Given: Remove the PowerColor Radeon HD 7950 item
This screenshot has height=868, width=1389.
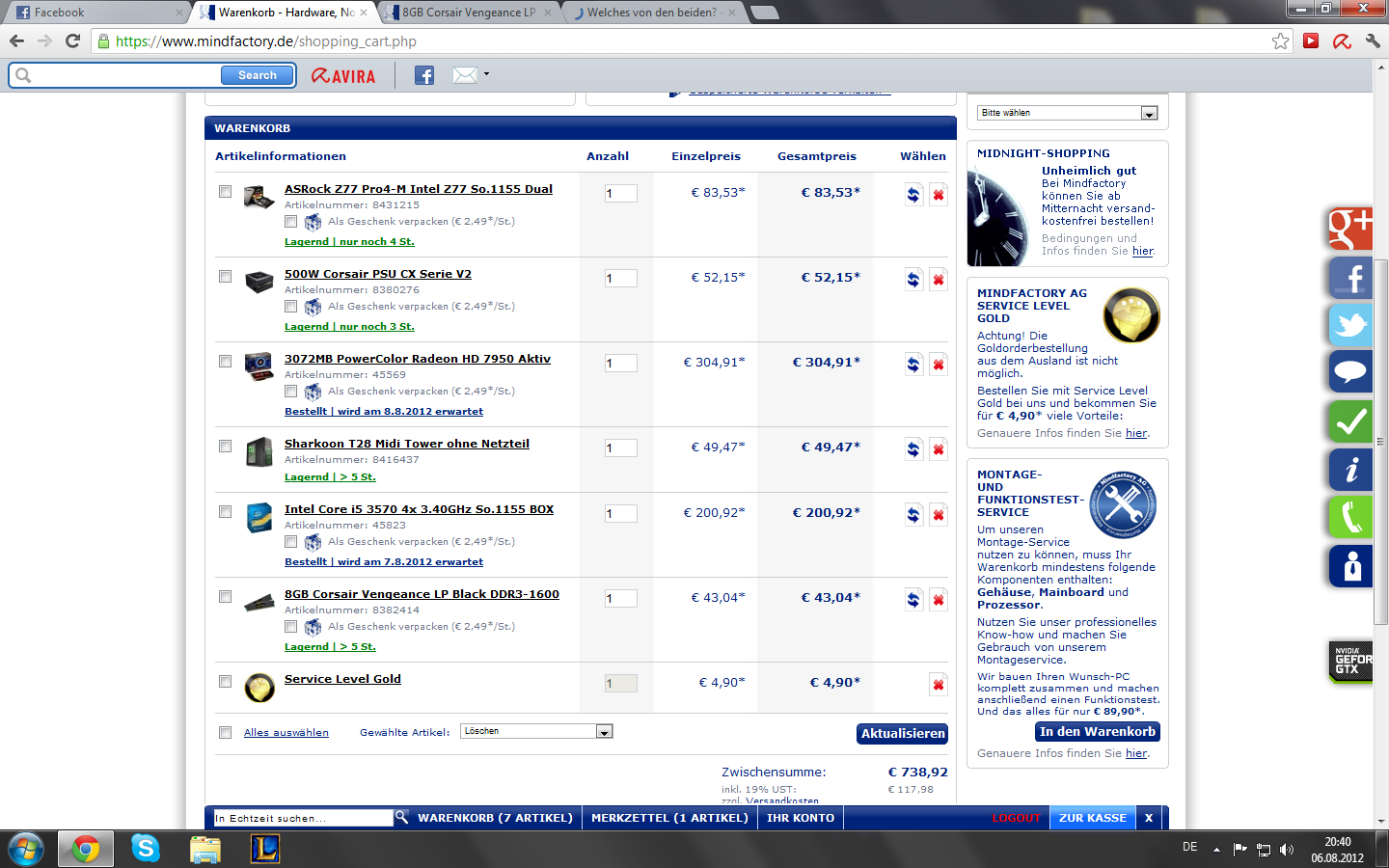Looking at the screenshot, I should (x=938, y=365).
